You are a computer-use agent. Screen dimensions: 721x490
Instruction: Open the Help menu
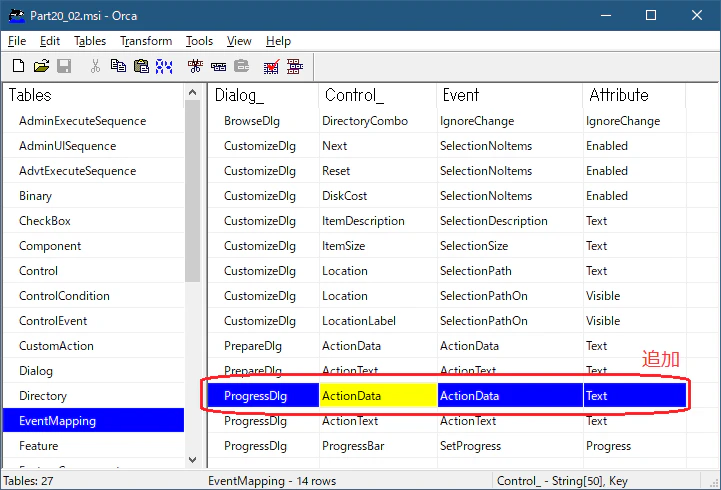(278, 41)
